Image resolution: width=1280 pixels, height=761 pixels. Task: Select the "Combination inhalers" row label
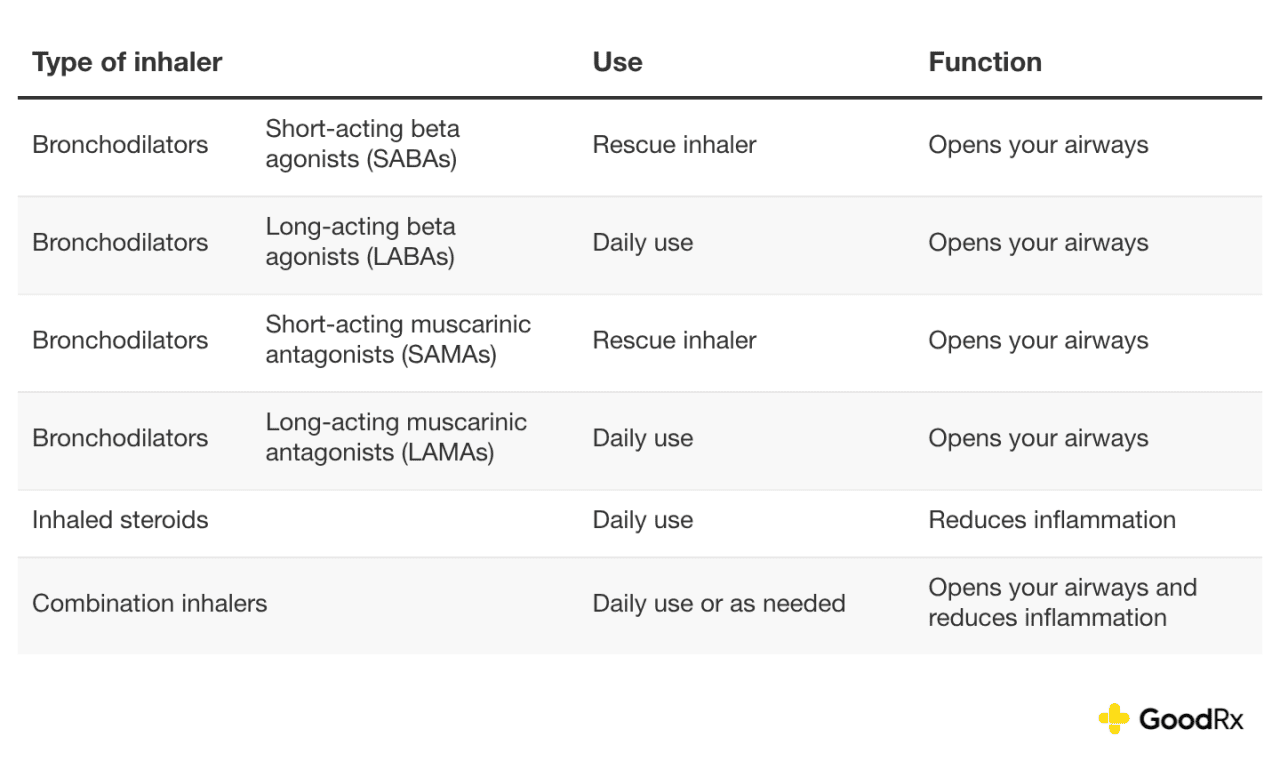pyautogui.click(x=150, y=604)
